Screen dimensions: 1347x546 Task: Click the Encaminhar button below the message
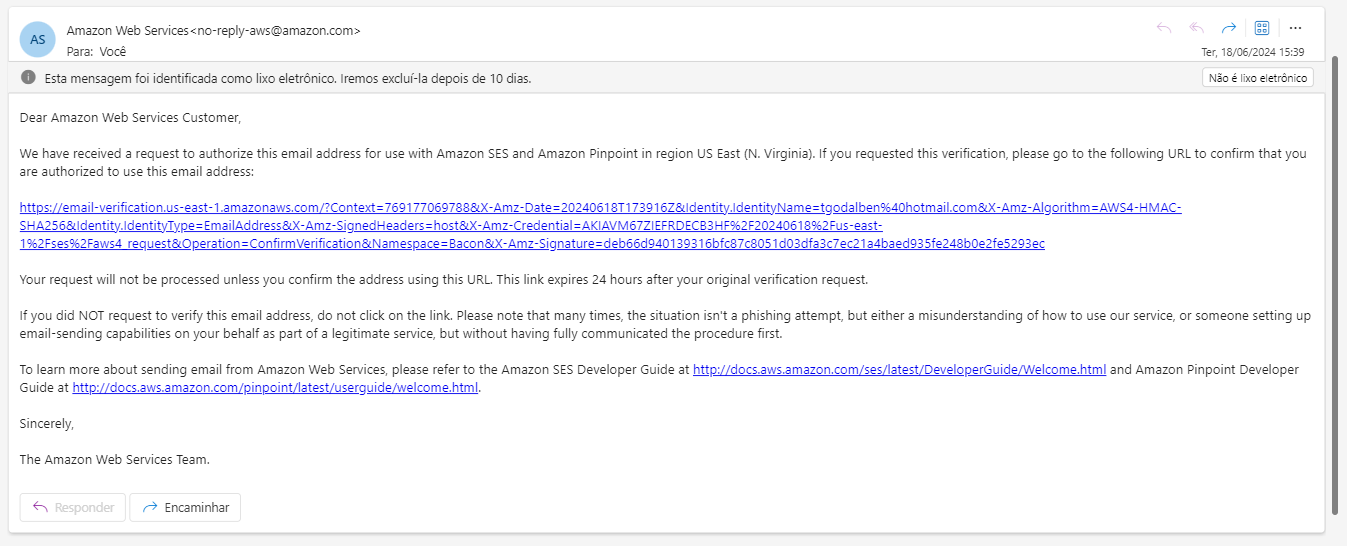click(x=185, y=507)
